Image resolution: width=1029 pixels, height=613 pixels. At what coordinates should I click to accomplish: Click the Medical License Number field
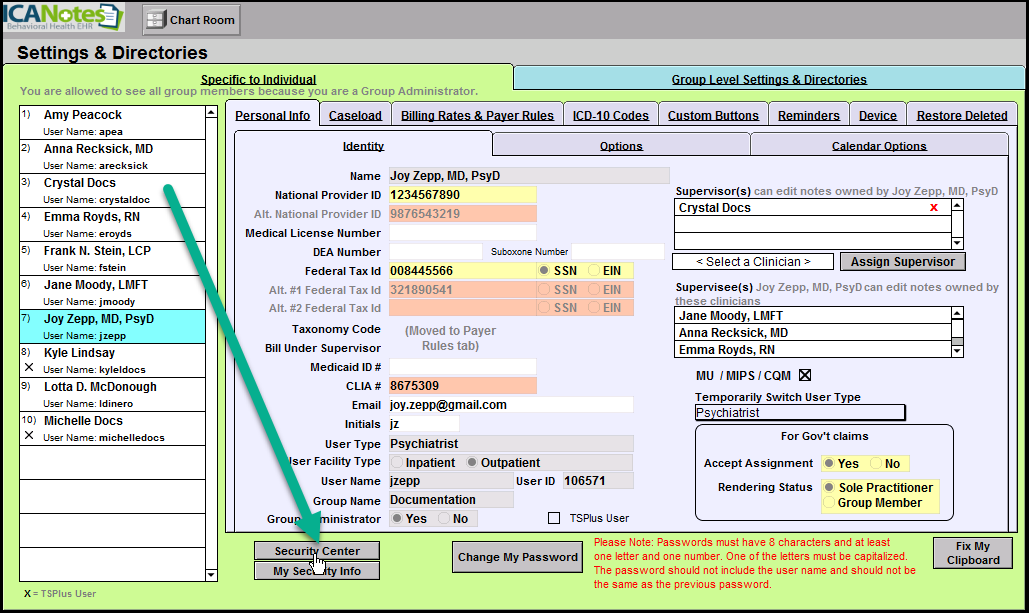462,233
